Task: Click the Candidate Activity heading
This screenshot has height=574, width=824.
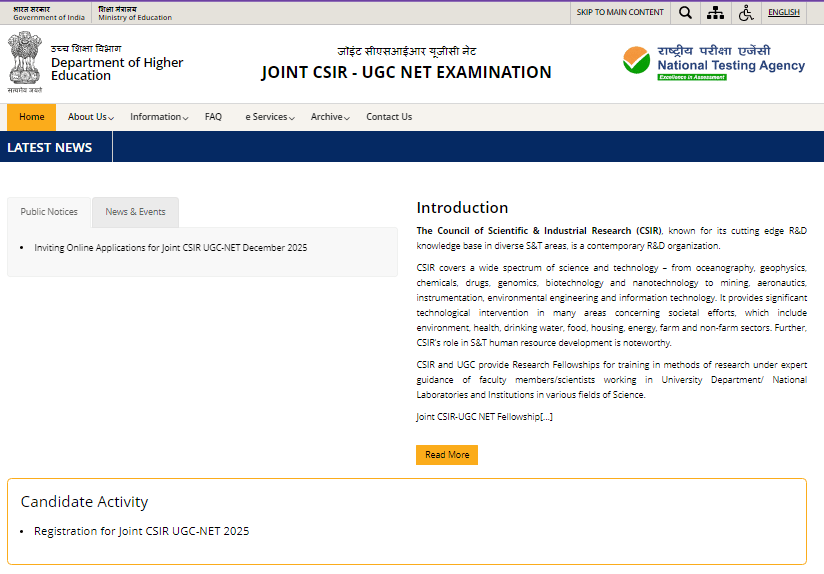Action: point(84,501)
